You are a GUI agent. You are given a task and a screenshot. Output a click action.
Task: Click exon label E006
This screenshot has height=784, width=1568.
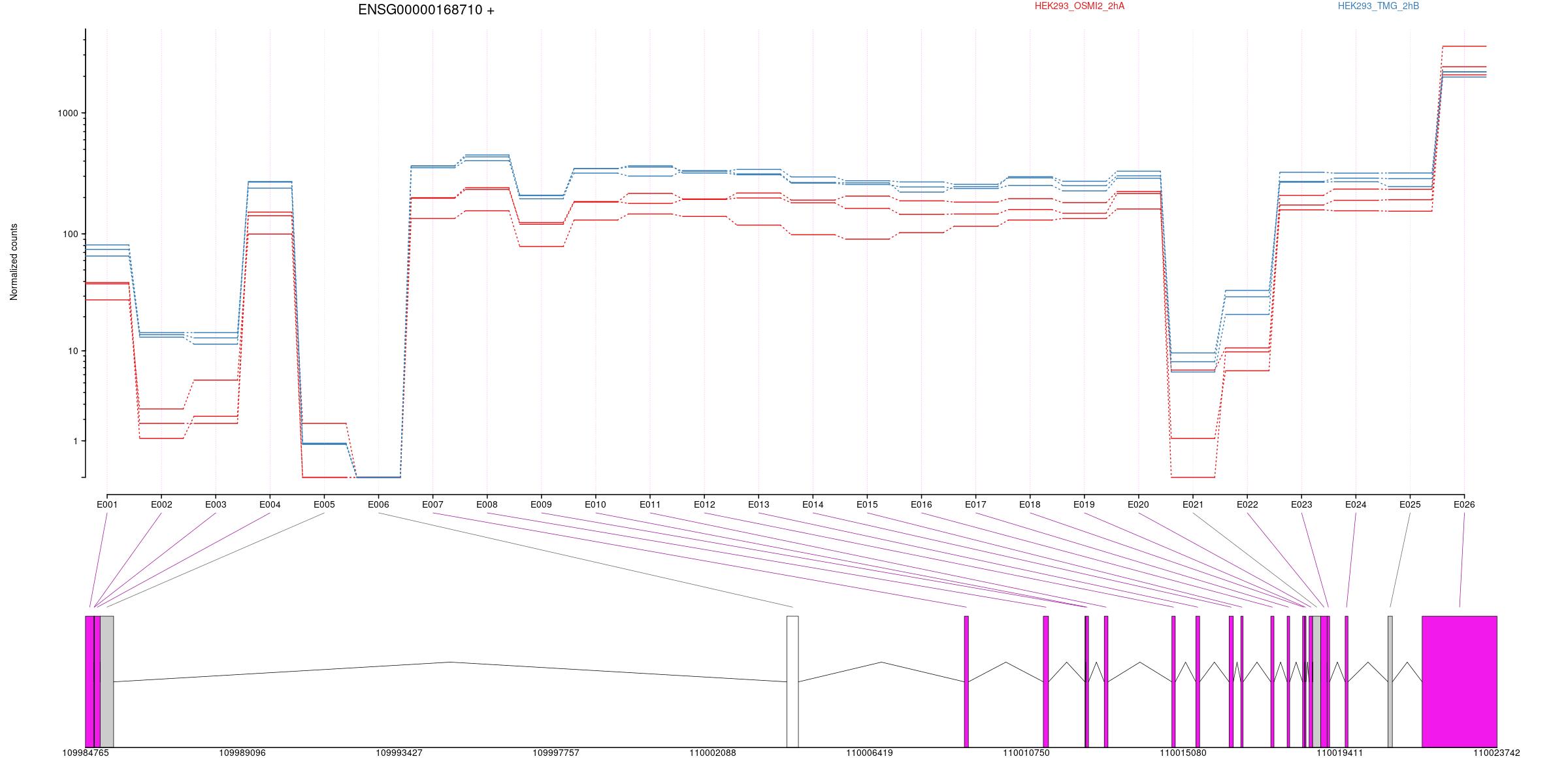coord(378,504)
